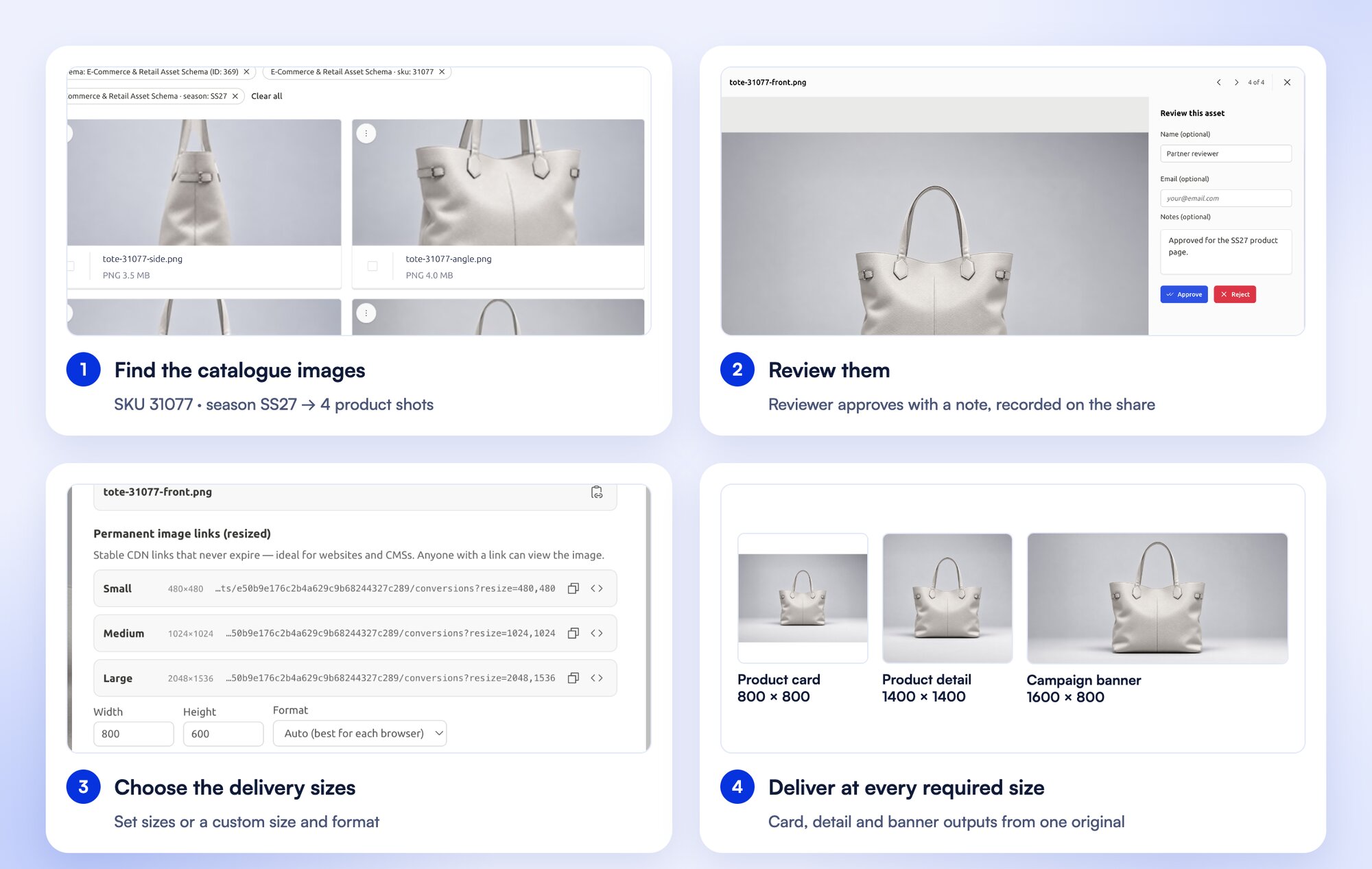Reject the asset

(1234, 294)
